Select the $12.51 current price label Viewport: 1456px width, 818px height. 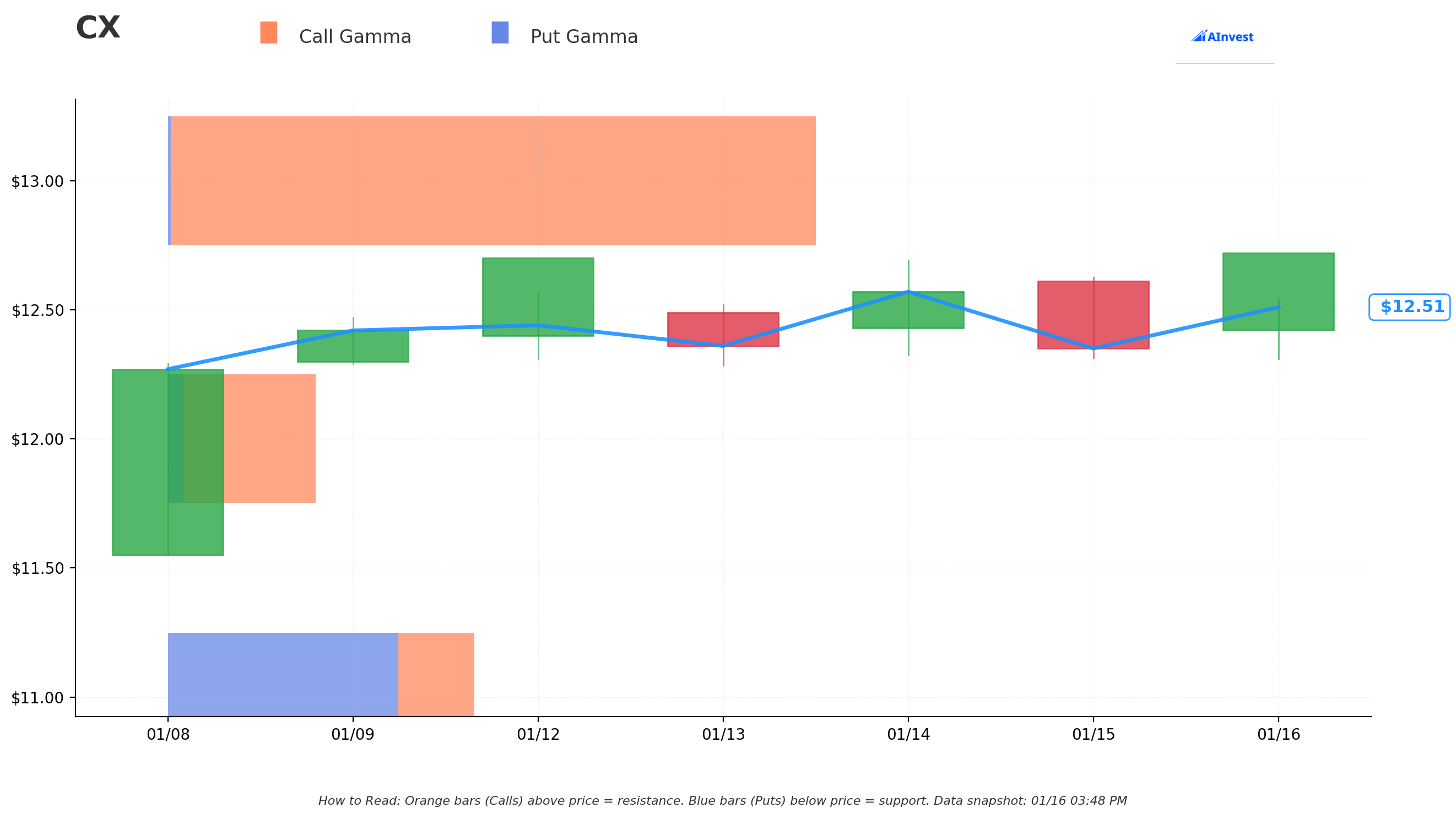click(1409, 307)
